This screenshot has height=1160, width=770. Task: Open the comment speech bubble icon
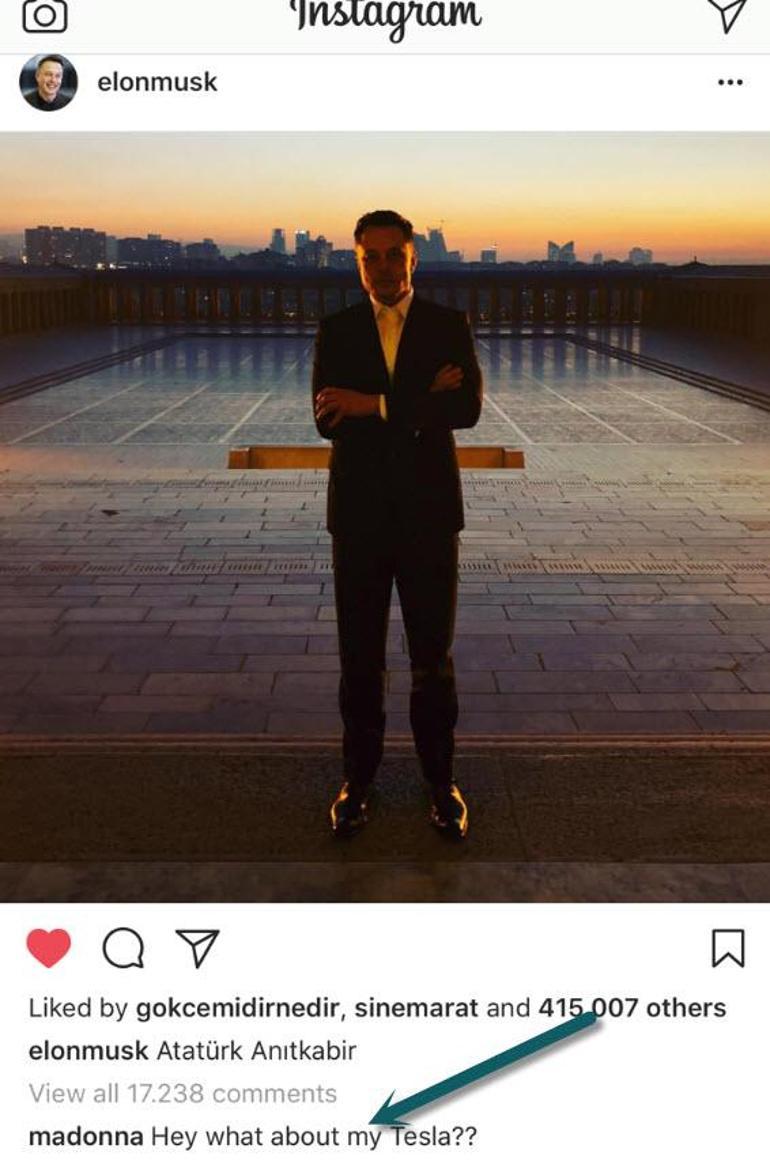coord(123,948)
